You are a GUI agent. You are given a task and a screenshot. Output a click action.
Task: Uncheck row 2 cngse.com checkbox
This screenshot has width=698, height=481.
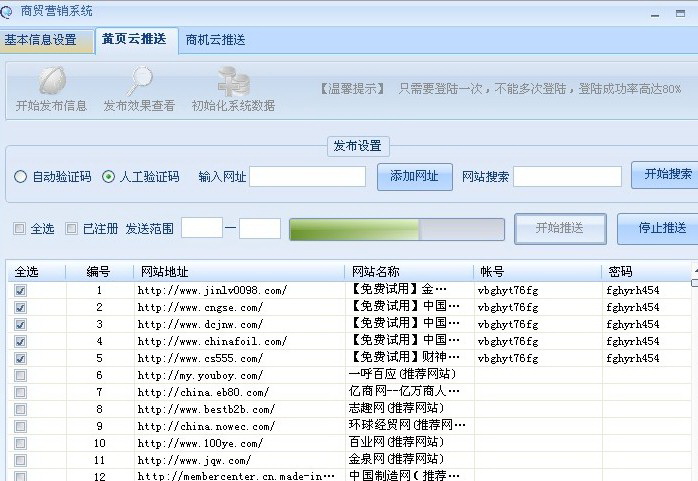(20, 307)
